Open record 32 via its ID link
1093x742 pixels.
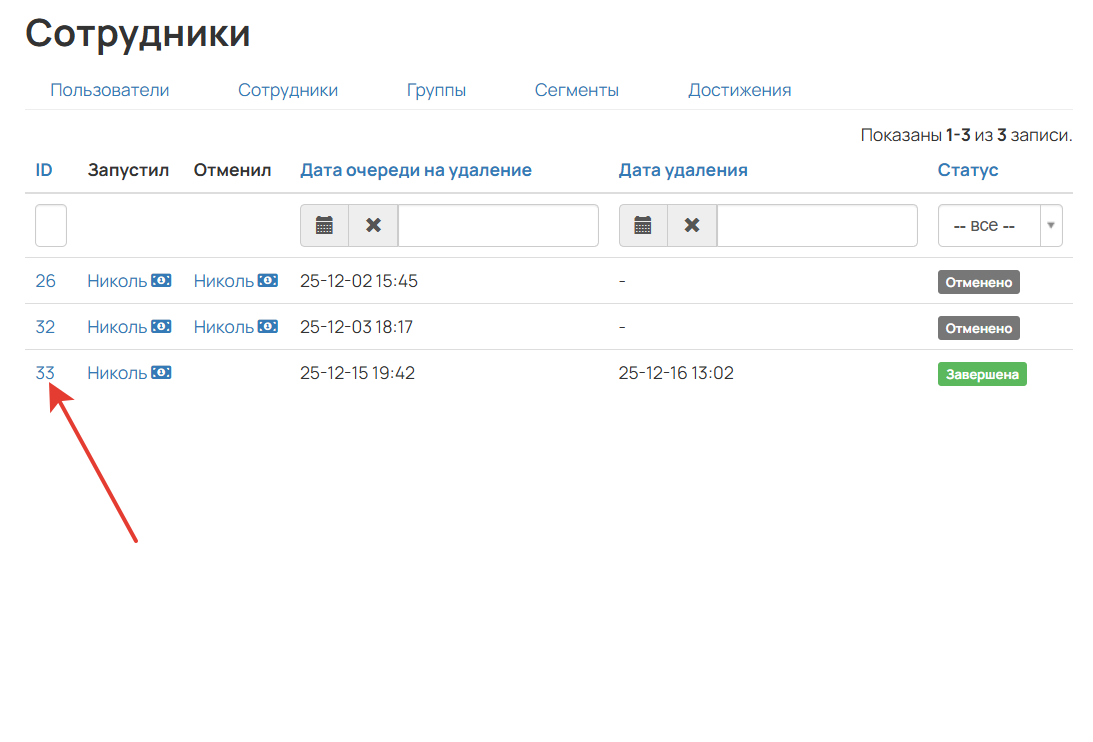[46, 326]
